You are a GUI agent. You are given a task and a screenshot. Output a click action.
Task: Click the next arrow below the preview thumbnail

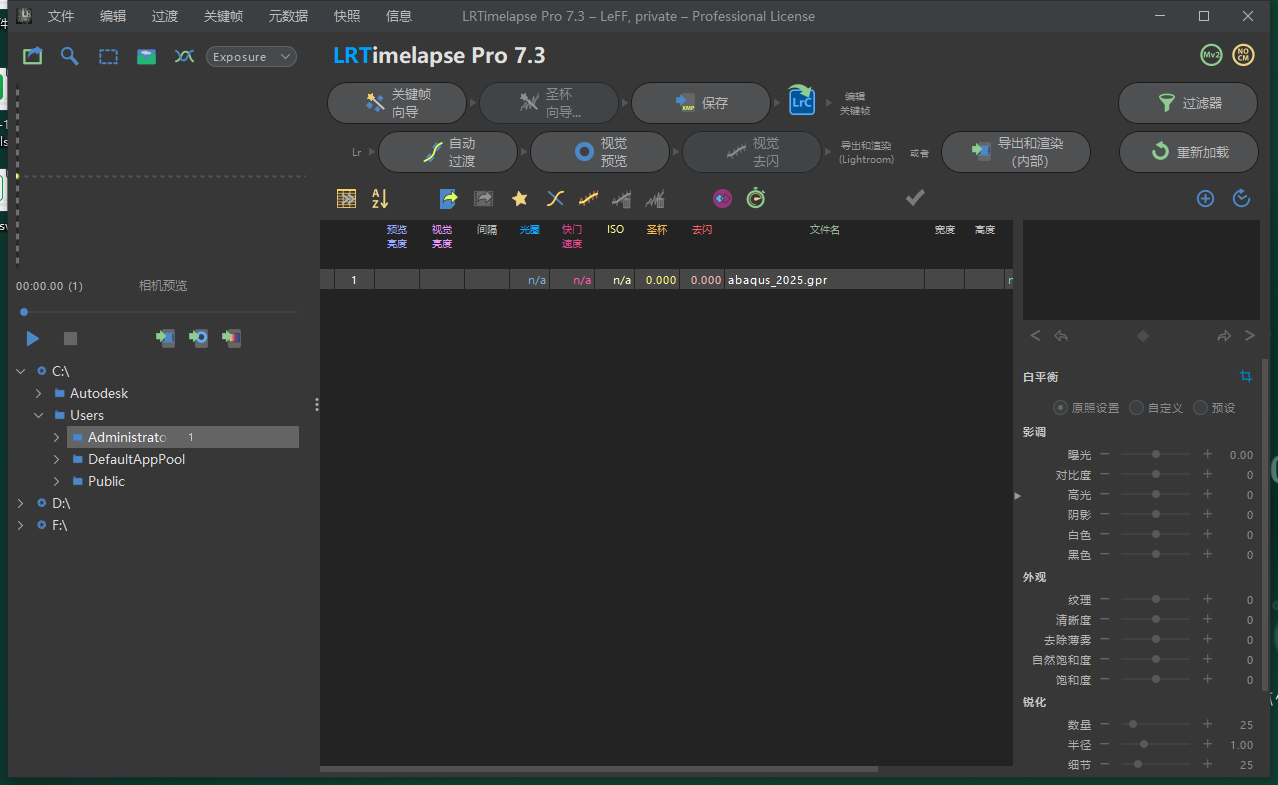[1249, 336]
